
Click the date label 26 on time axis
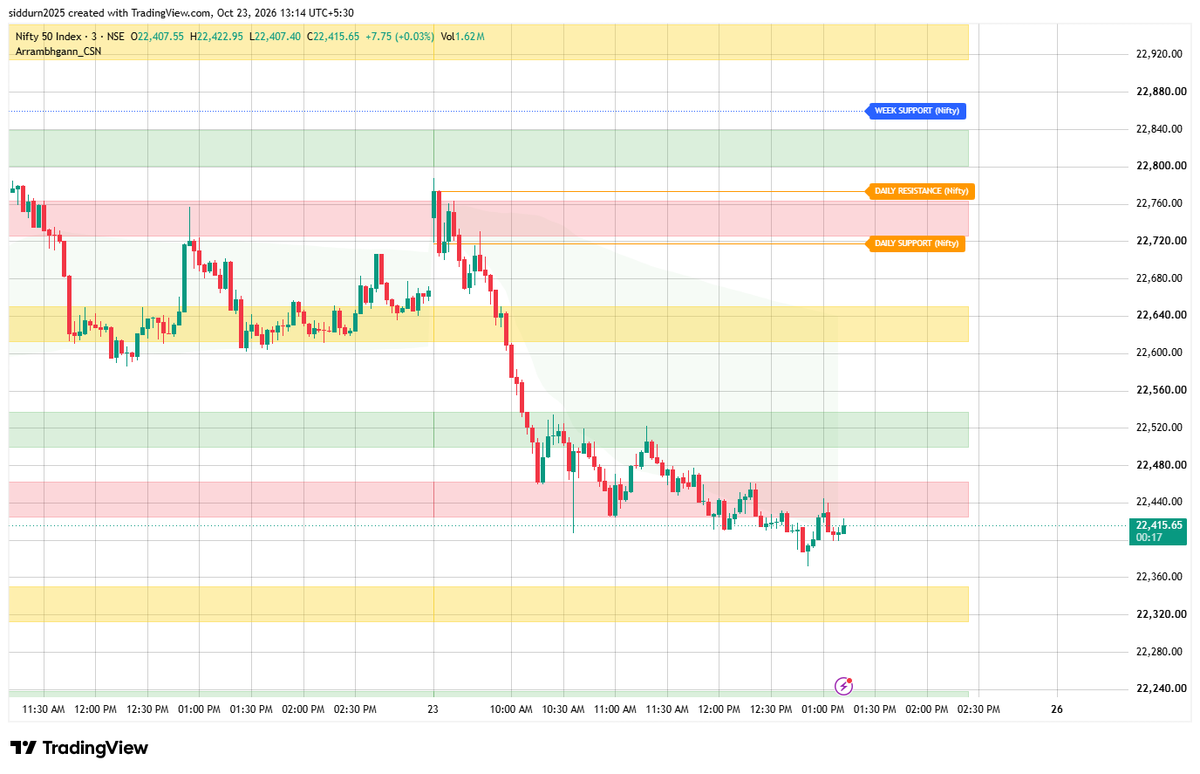[1057, 709]
